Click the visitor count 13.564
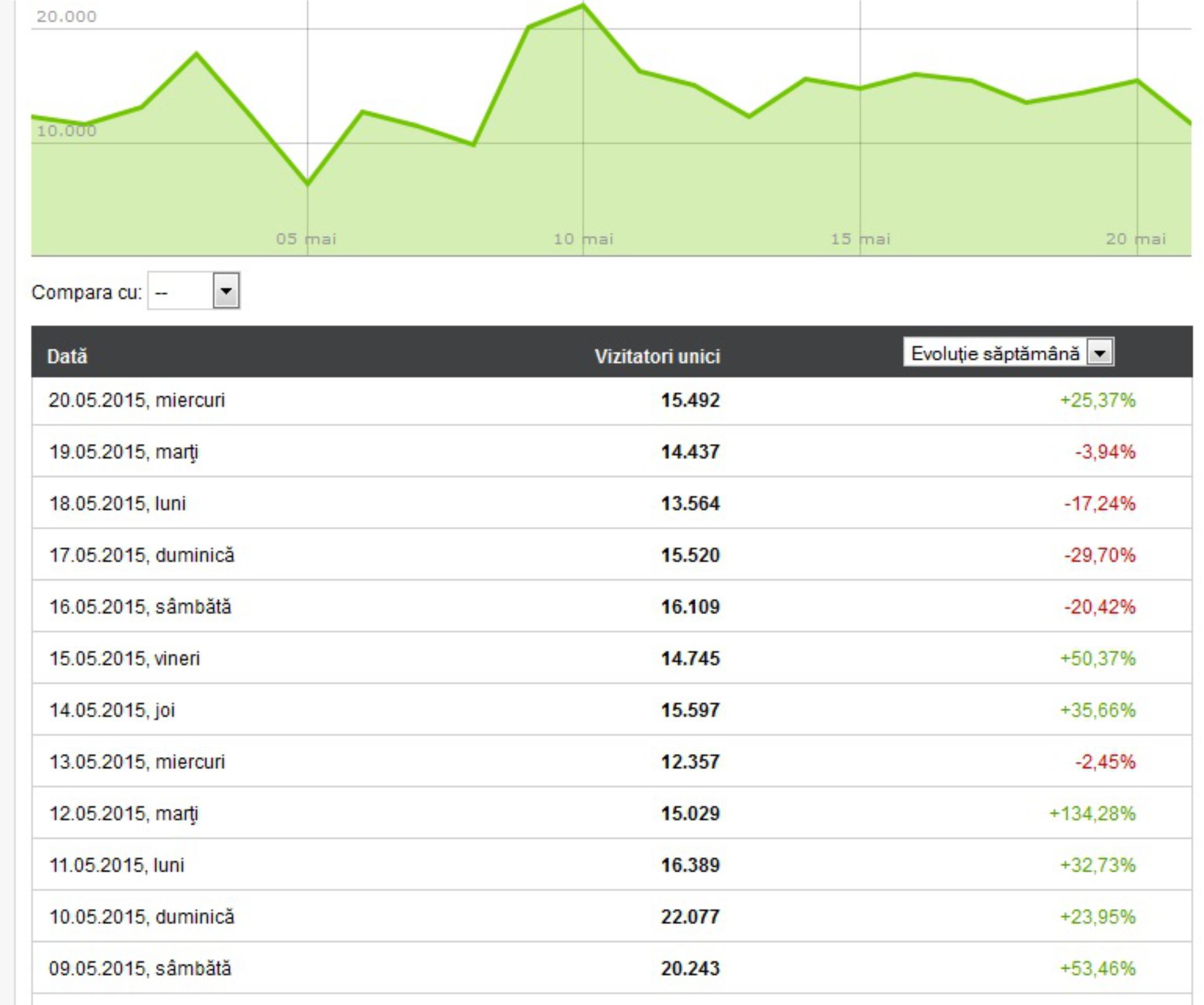Screen dimensions: 1204x1005 [x=690, y=504]
